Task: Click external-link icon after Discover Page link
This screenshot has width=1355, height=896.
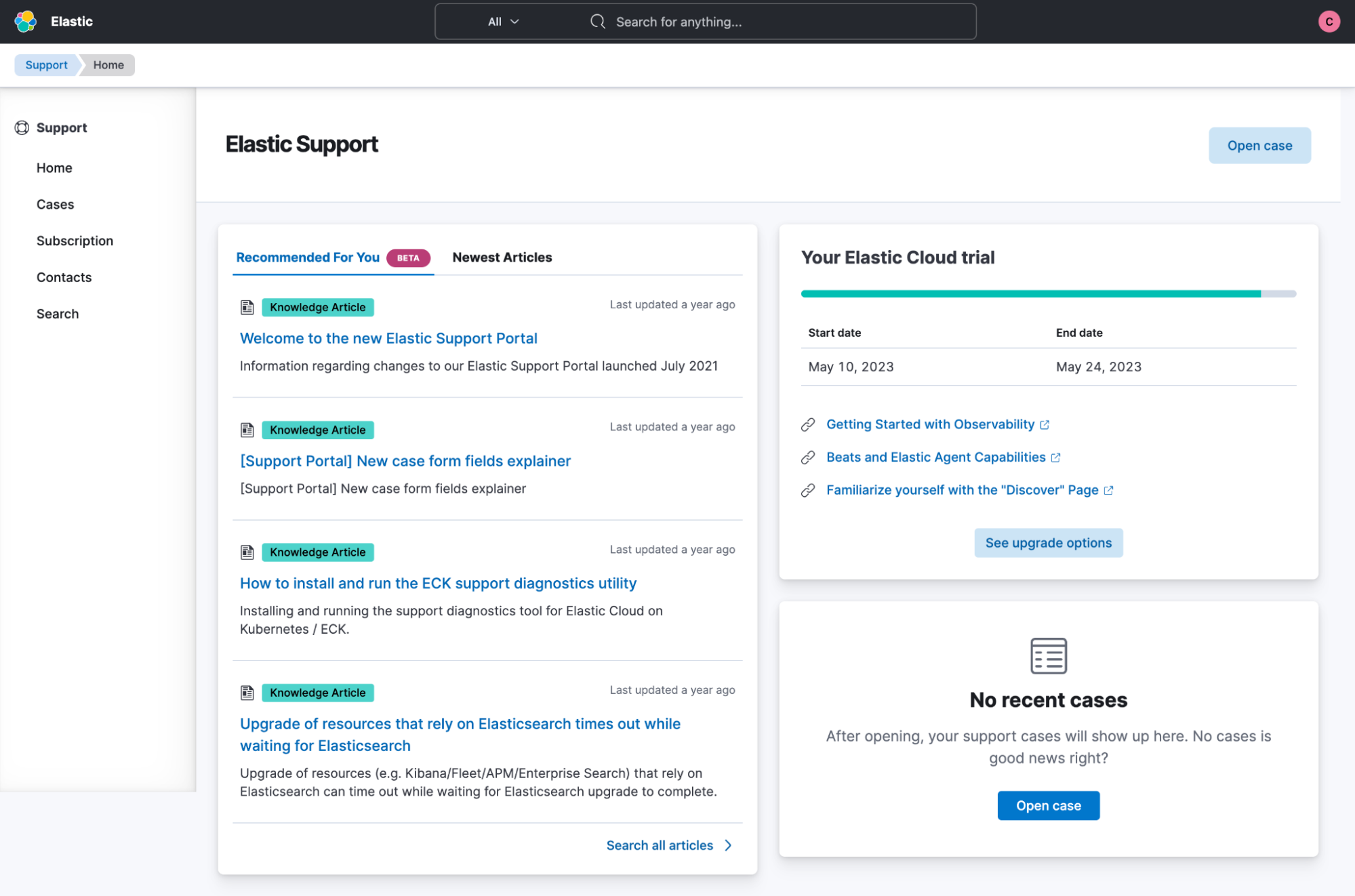Action: pos(1108,490)
